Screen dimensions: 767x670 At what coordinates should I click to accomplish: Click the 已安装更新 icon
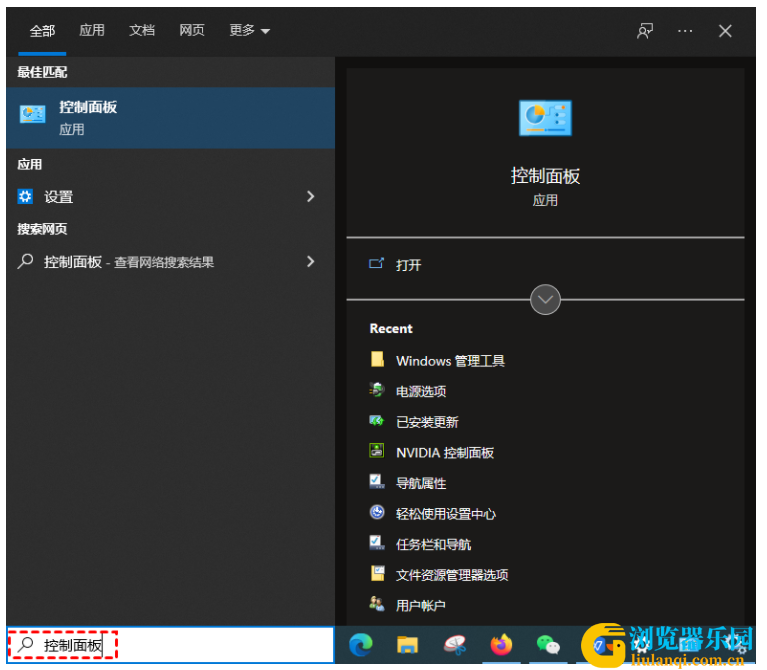[377, 421]
